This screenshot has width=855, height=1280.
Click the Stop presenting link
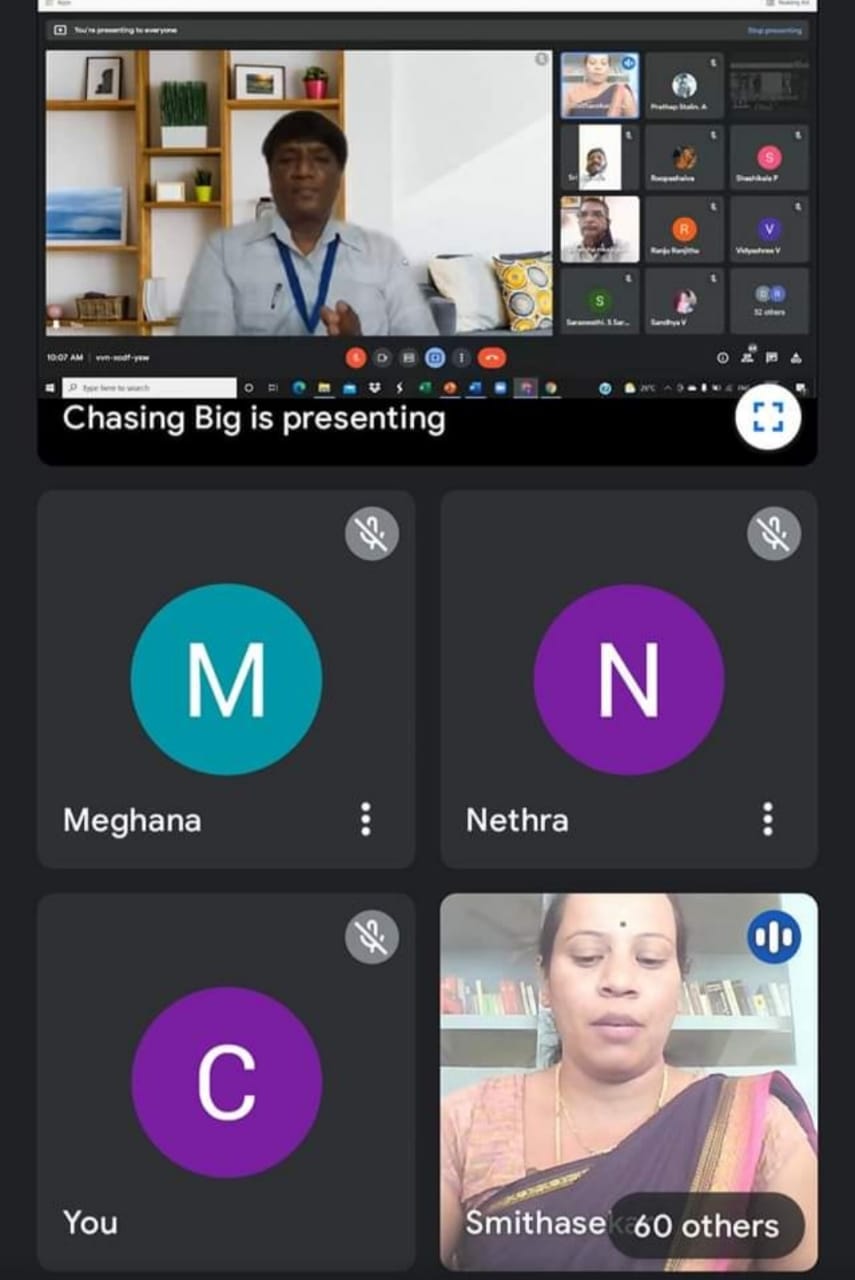[774, 30]
